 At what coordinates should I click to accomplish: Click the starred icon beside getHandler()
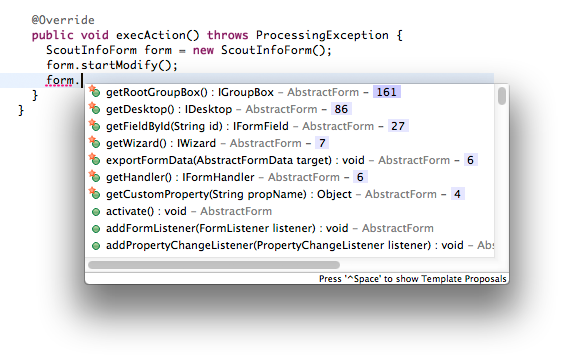point(95,177)
